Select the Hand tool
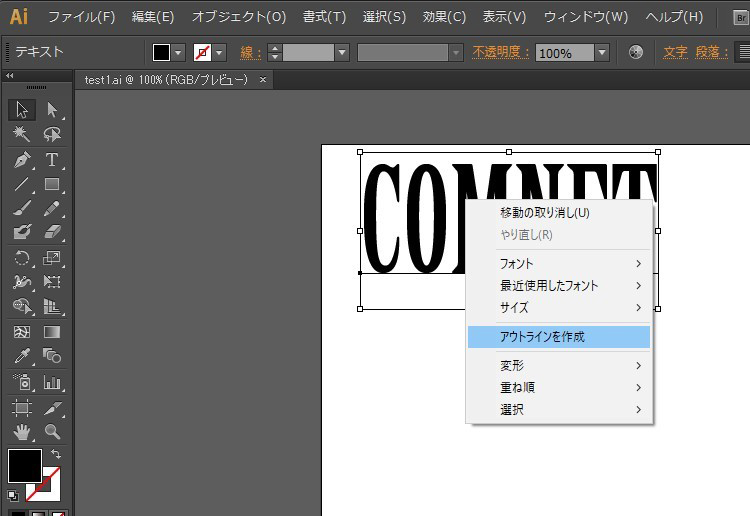750x516 pixels. 22,432
